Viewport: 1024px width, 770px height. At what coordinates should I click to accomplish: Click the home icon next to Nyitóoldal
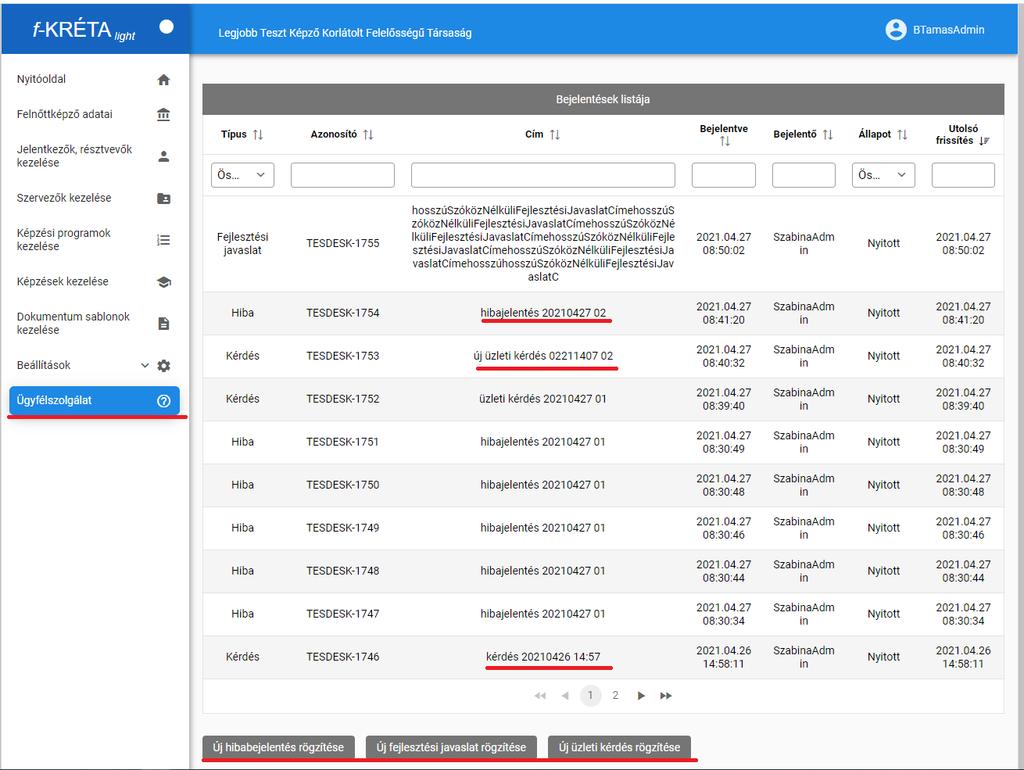tap(163, 80)
